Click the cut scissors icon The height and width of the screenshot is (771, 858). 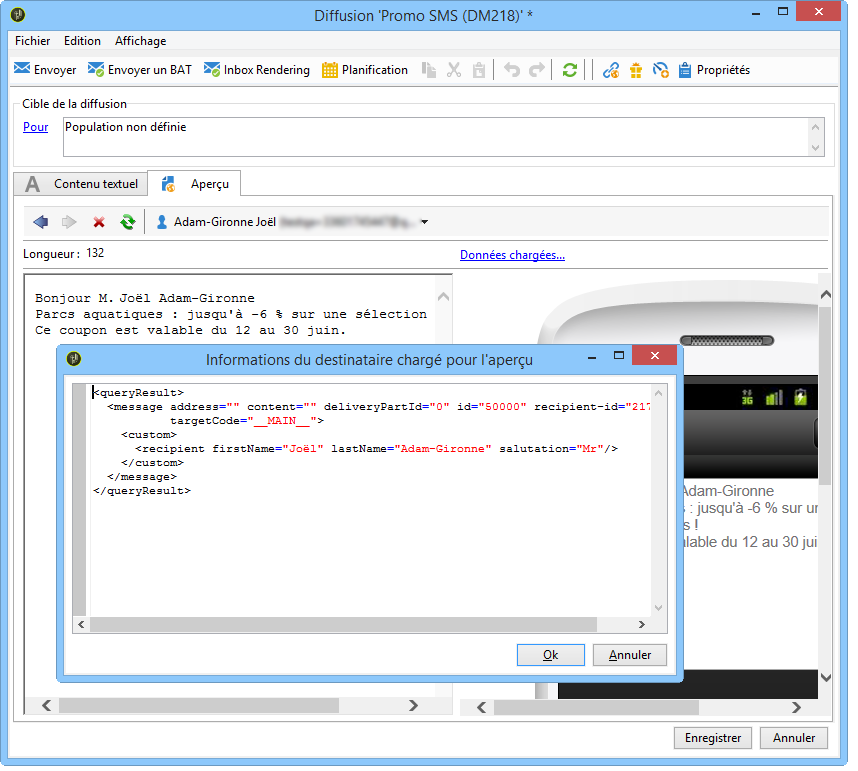pos(454,70)
